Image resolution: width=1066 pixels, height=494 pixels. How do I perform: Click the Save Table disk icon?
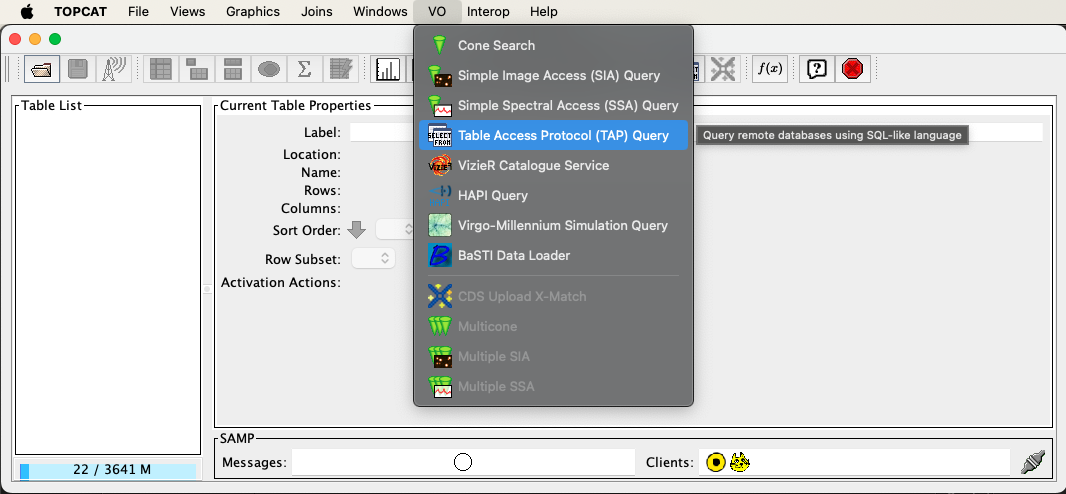coord(77,69)
